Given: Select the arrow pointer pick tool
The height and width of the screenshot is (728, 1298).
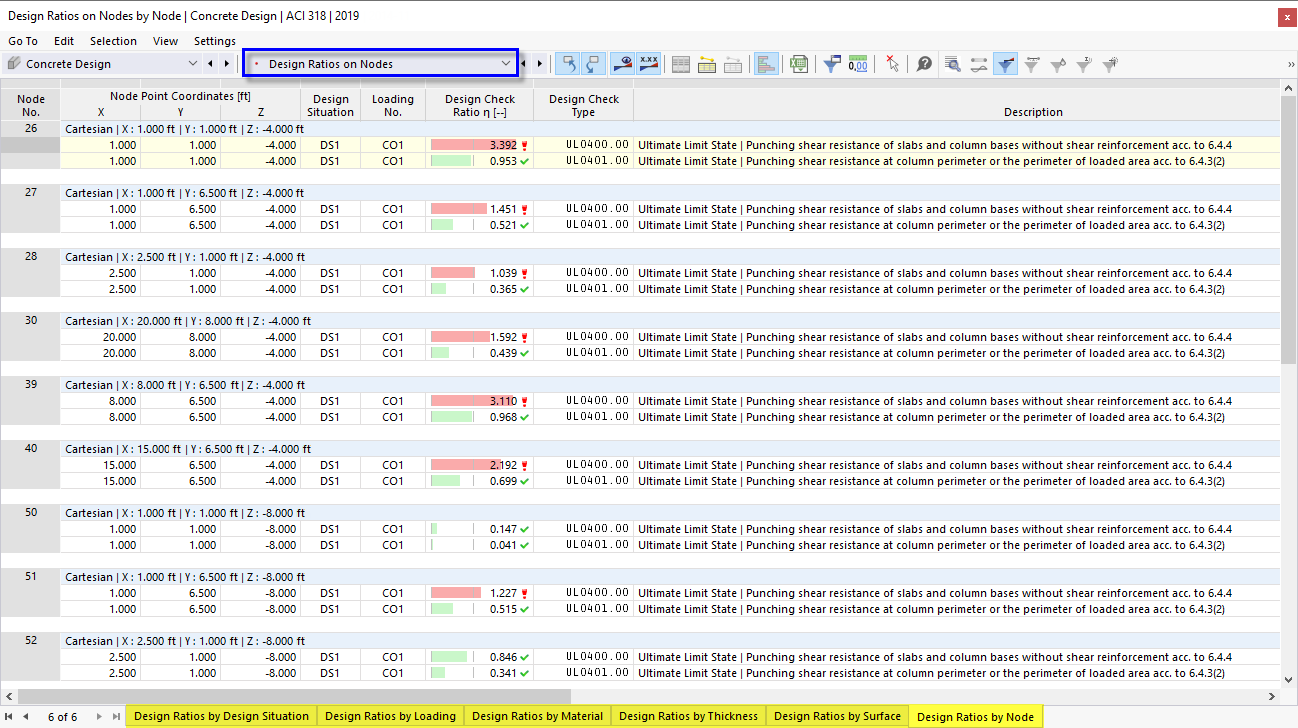Looking at the screenshot, I should click(893, 63).
